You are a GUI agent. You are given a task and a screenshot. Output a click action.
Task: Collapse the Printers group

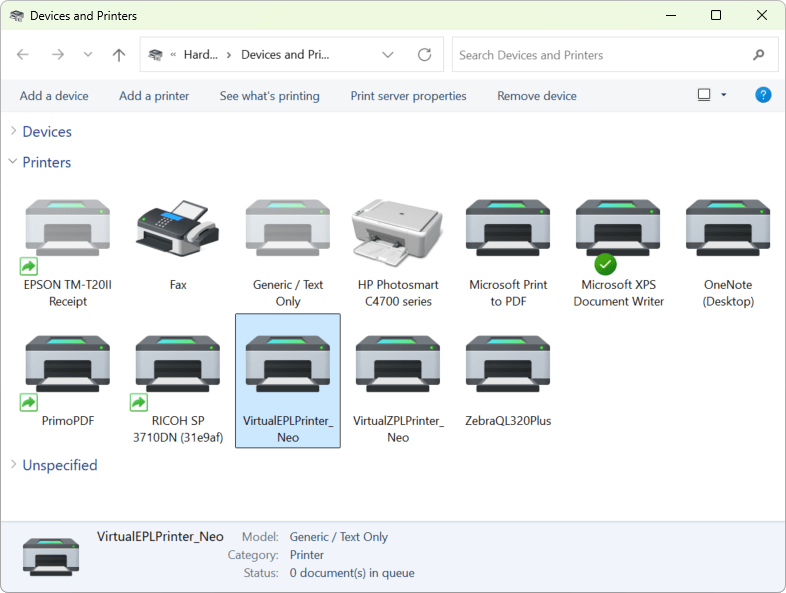pyautogui.click(x=13, y=161)
